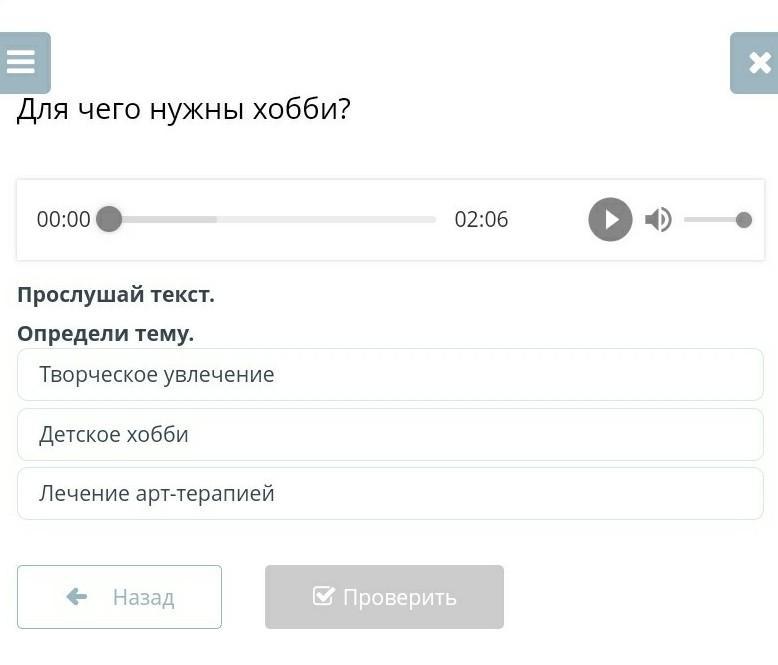Viewport: 778px width, 665px height.
Task: Pick the answer "Лечение арт-терапией"
Action: click(x=390, y=493)
